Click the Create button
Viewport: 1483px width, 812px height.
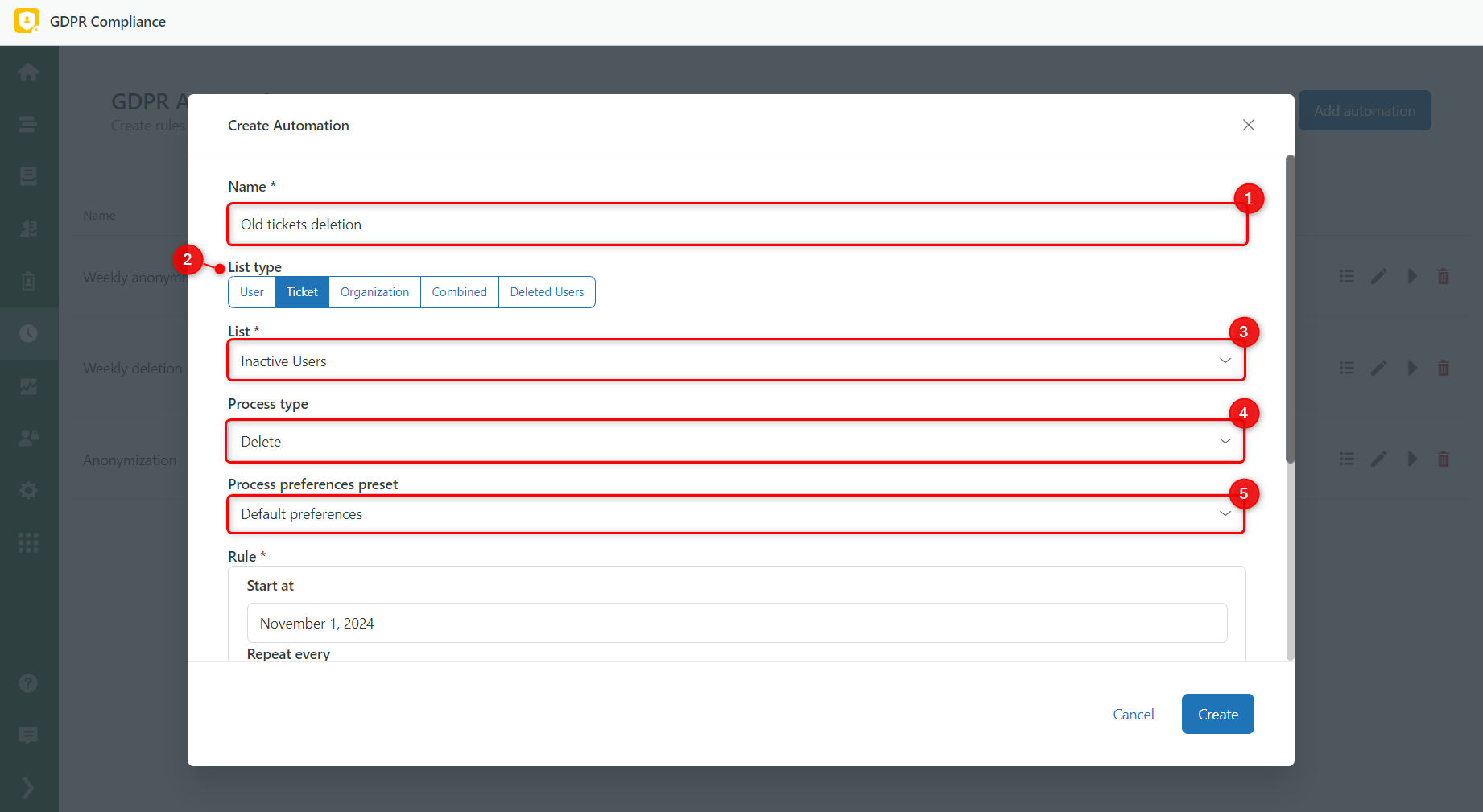click(x=1217, y=714)
